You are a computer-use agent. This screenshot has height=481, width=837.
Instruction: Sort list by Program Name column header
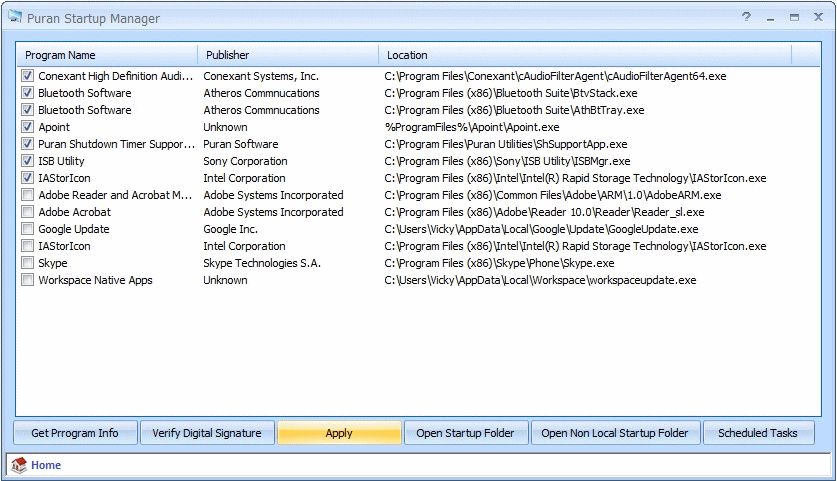tap(105, 55)
